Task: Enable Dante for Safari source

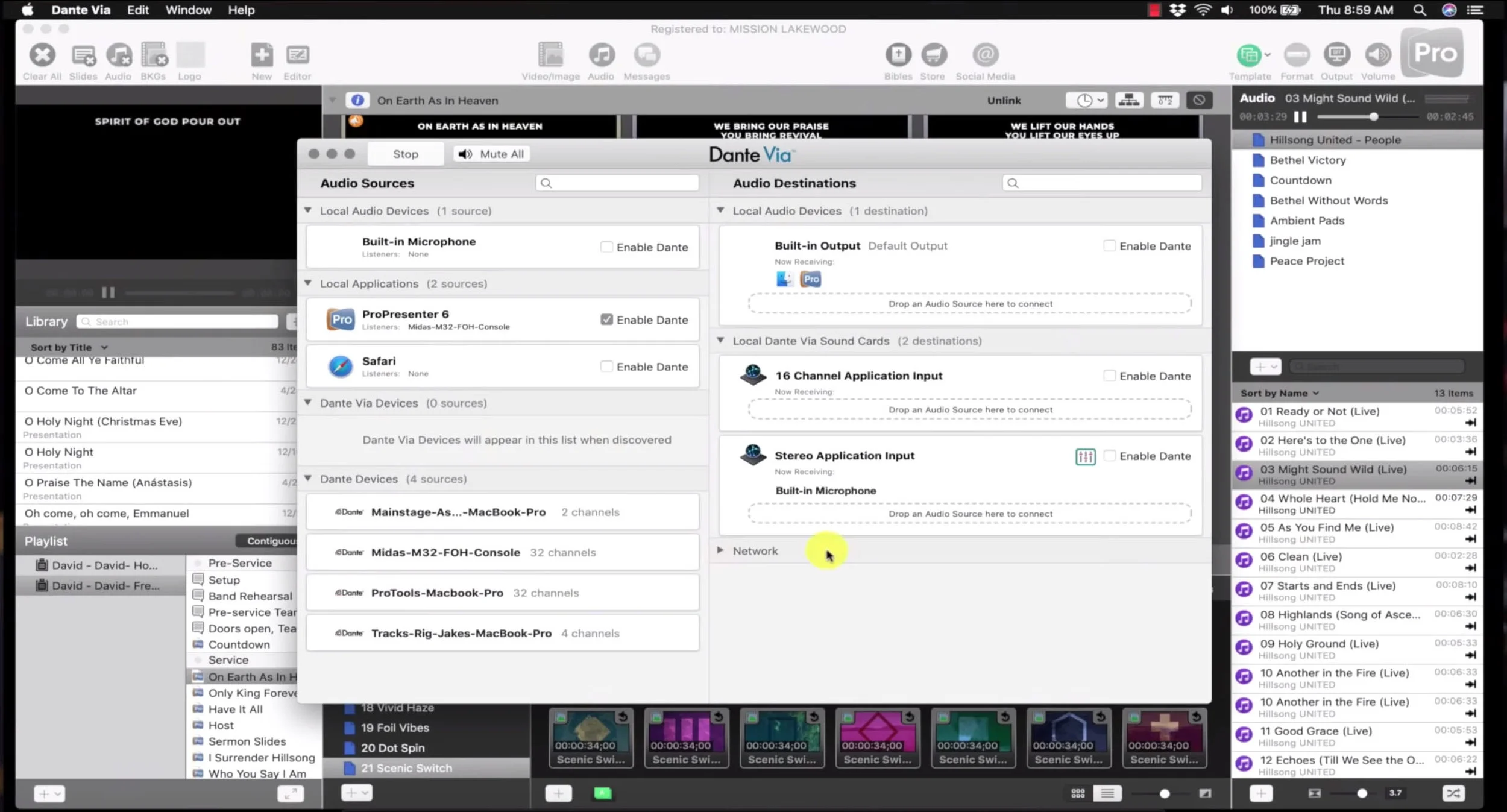Action: click(606, 366)
